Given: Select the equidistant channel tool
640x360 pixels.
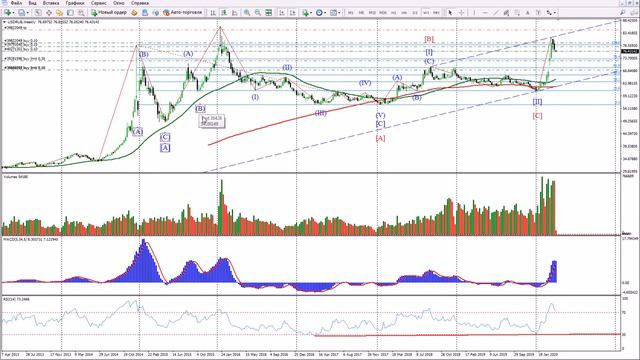Looking at the screenshot, I should point(506,13).
